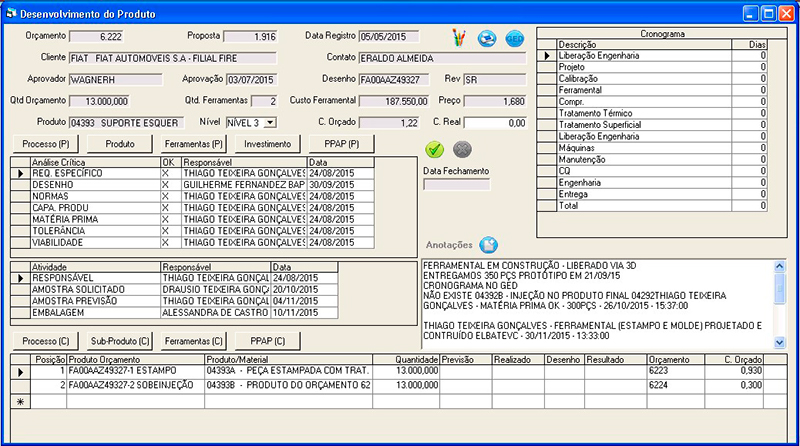Screen dimensions: 800x446
Task: Click the Custo Ferramental field
Action: [394, 101]
